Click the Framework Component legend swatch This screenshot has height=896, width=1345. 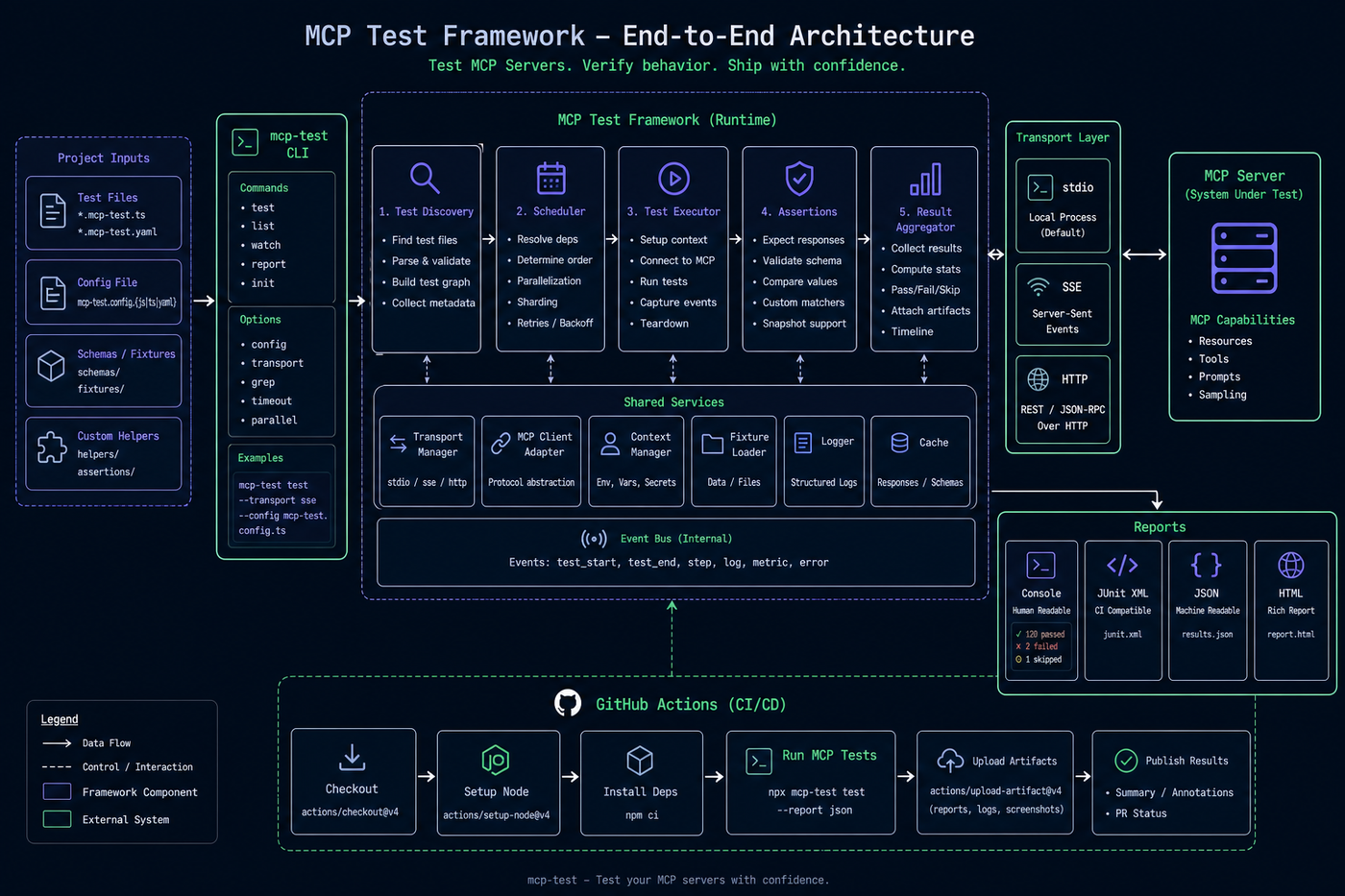click(x=57, y=791)
